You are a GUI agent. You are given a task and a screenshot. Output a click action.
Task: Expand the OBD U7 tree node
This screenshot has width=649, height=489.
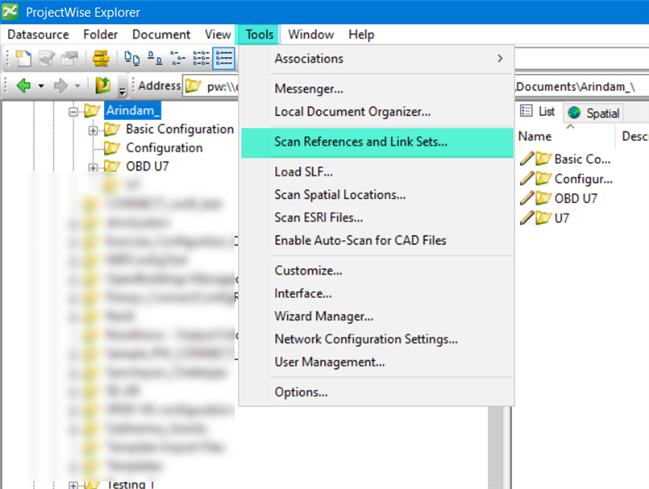coord(93,168)
